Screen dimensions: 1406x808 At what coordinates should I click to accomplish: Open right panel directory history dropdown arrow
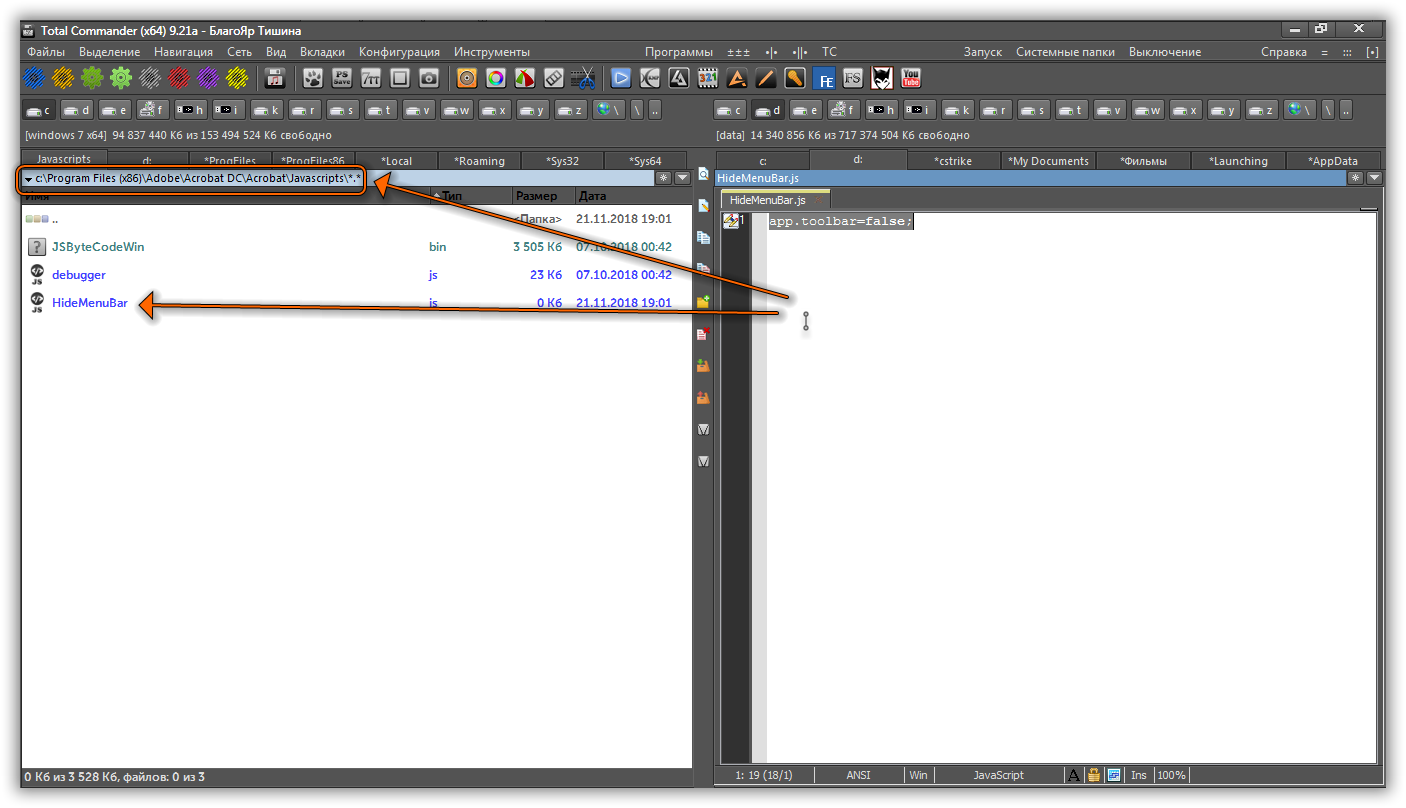[x=1374, y=178]
